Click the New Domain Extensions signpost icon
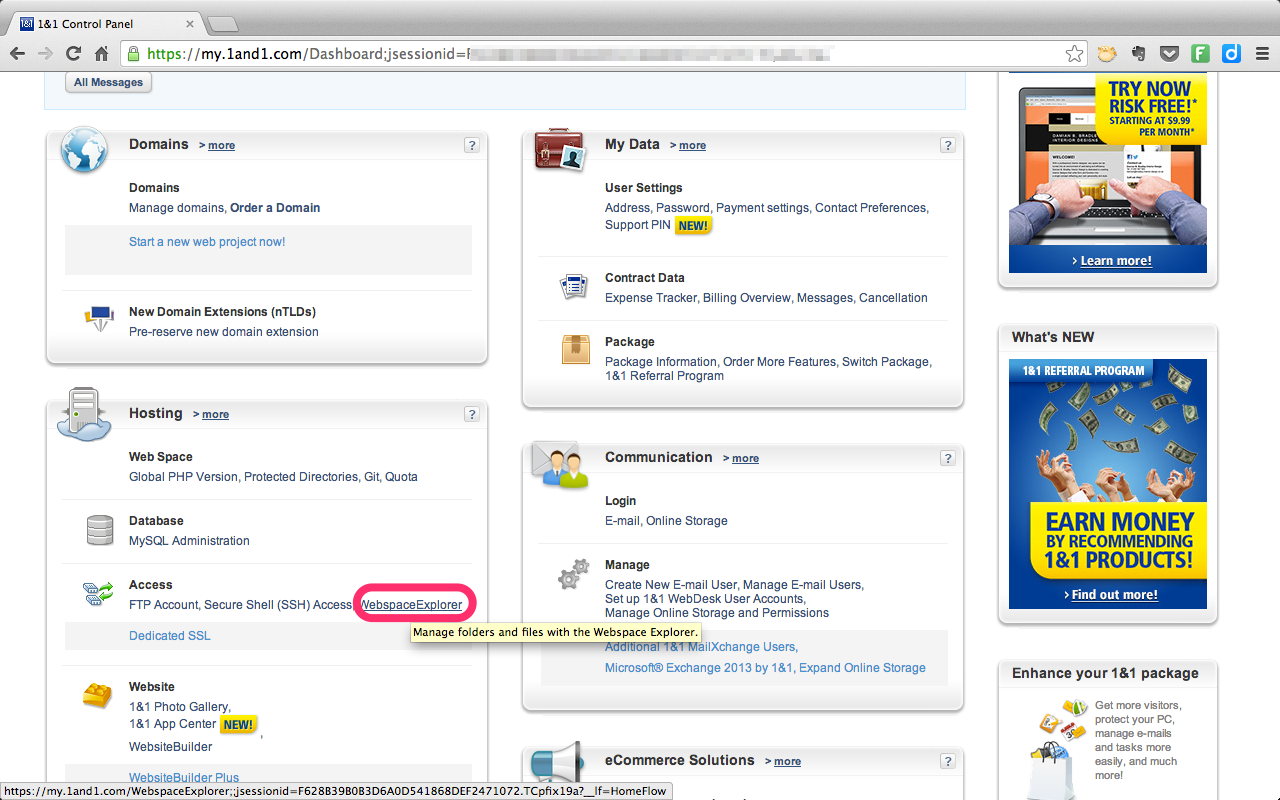The image size is (1280, 800). coord(100,320)
